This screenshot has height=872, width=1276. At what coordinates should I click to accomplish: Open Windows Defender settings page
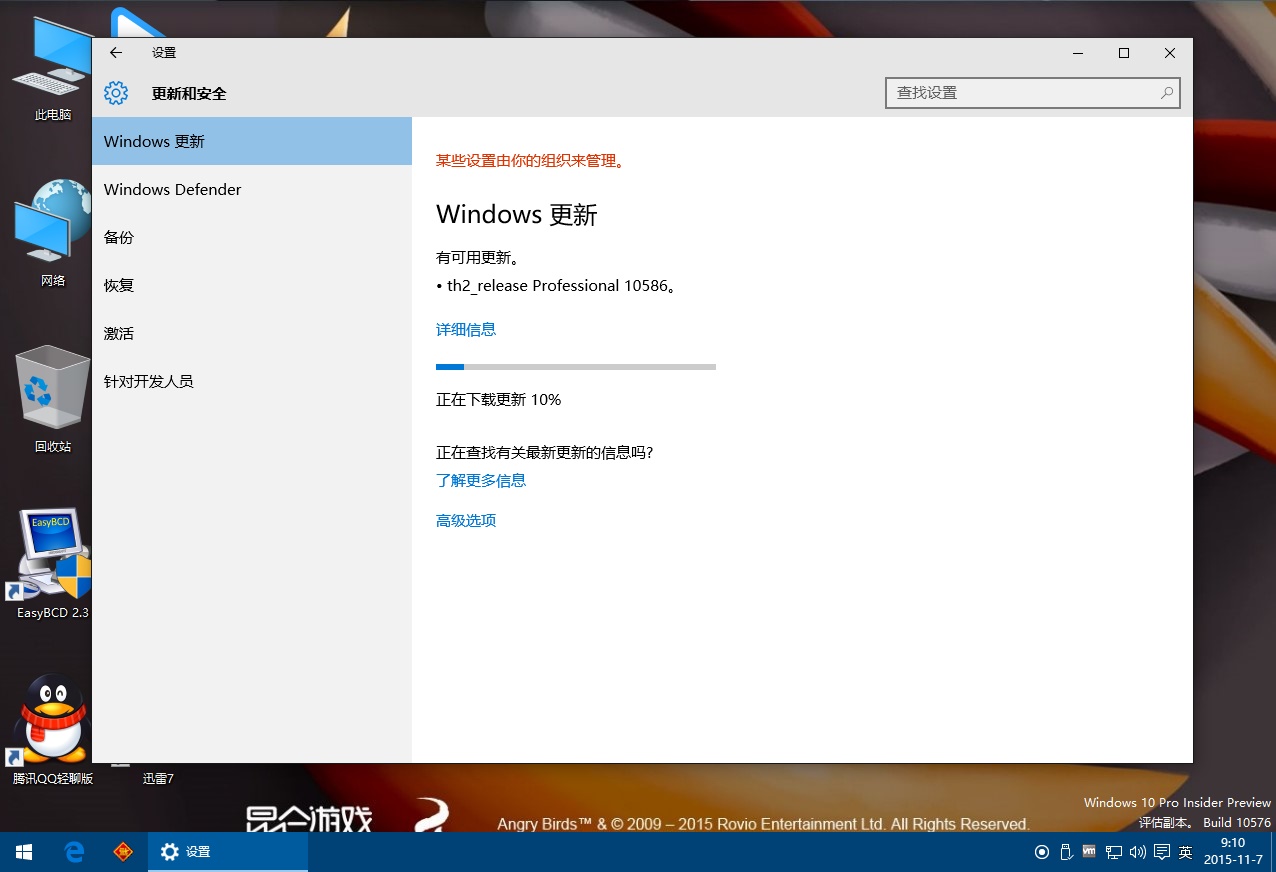coord(252,189)
